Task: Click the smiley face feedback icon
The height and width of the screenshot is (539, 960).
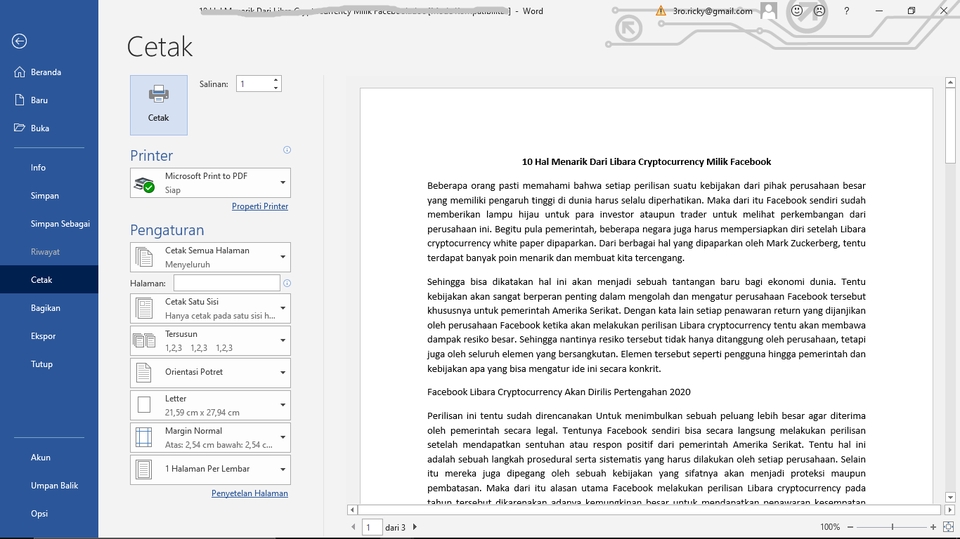Action: coord(797,10)
